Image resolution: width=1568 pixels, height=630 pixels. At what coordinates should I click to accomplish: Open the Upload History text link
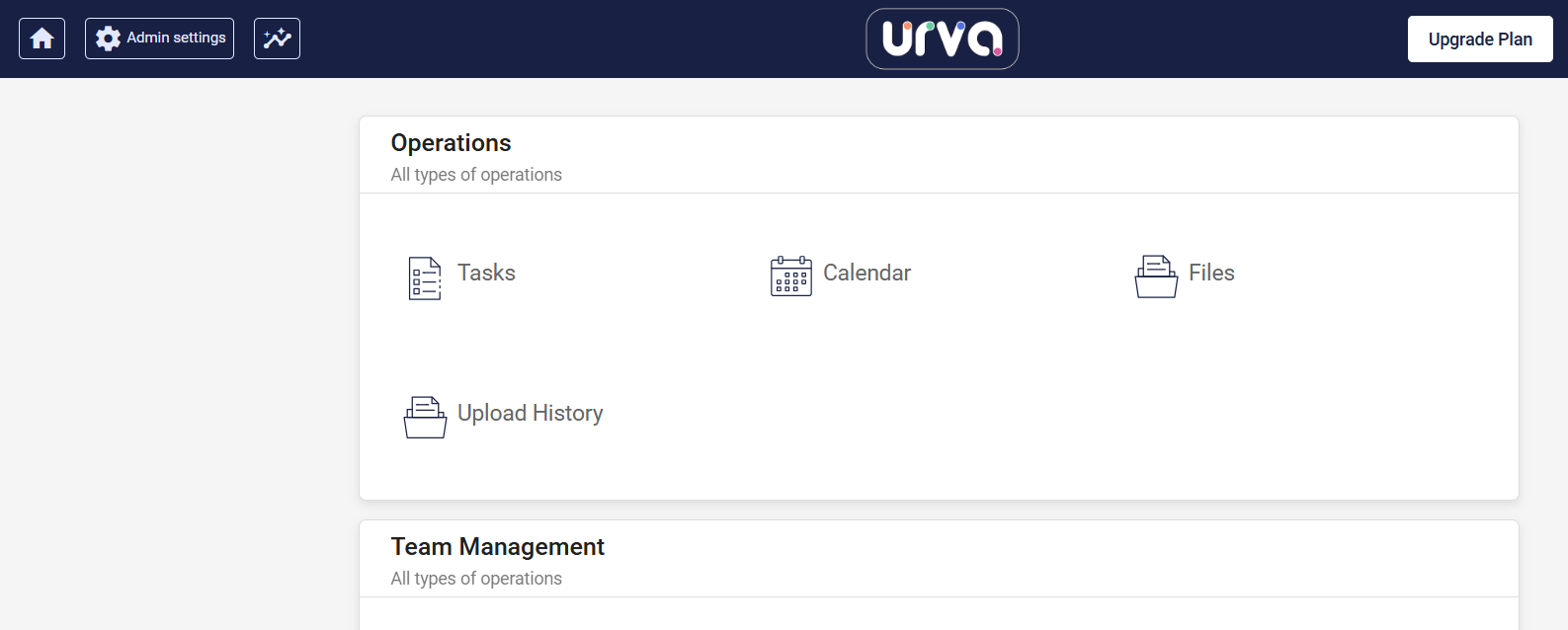(x=530, y=413)
